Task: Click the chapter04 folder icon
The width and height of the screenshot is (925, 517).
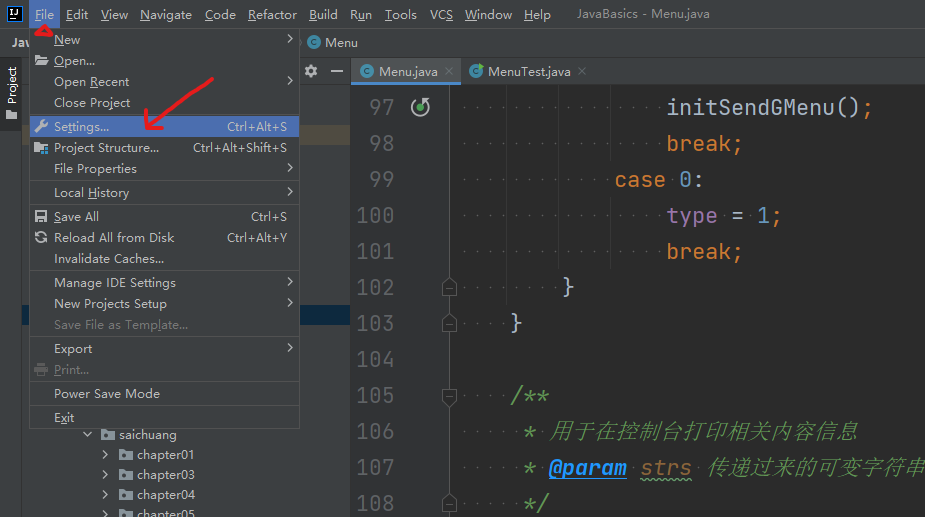Action: coord(126,495)
